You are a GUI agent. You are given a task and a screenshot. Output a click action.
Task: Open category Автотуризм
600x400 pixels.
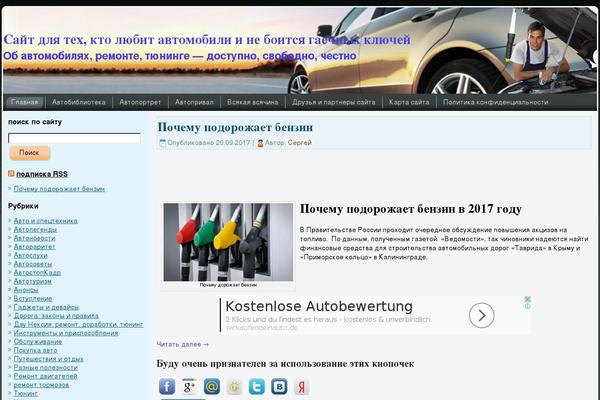coord(33,281)
